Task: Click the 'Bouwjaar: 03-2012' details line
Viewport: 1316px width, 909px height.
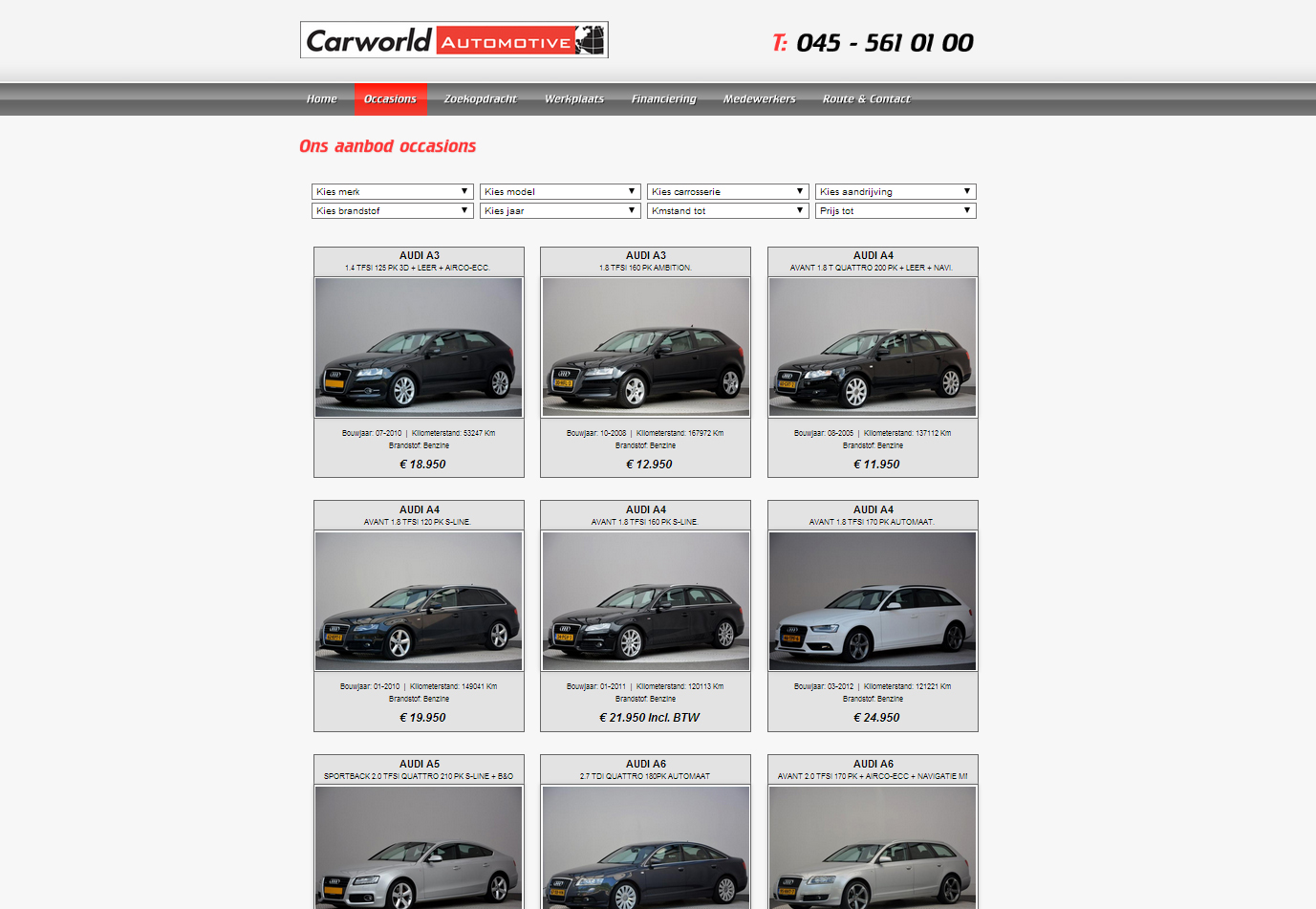Action: tap(873, 687)
